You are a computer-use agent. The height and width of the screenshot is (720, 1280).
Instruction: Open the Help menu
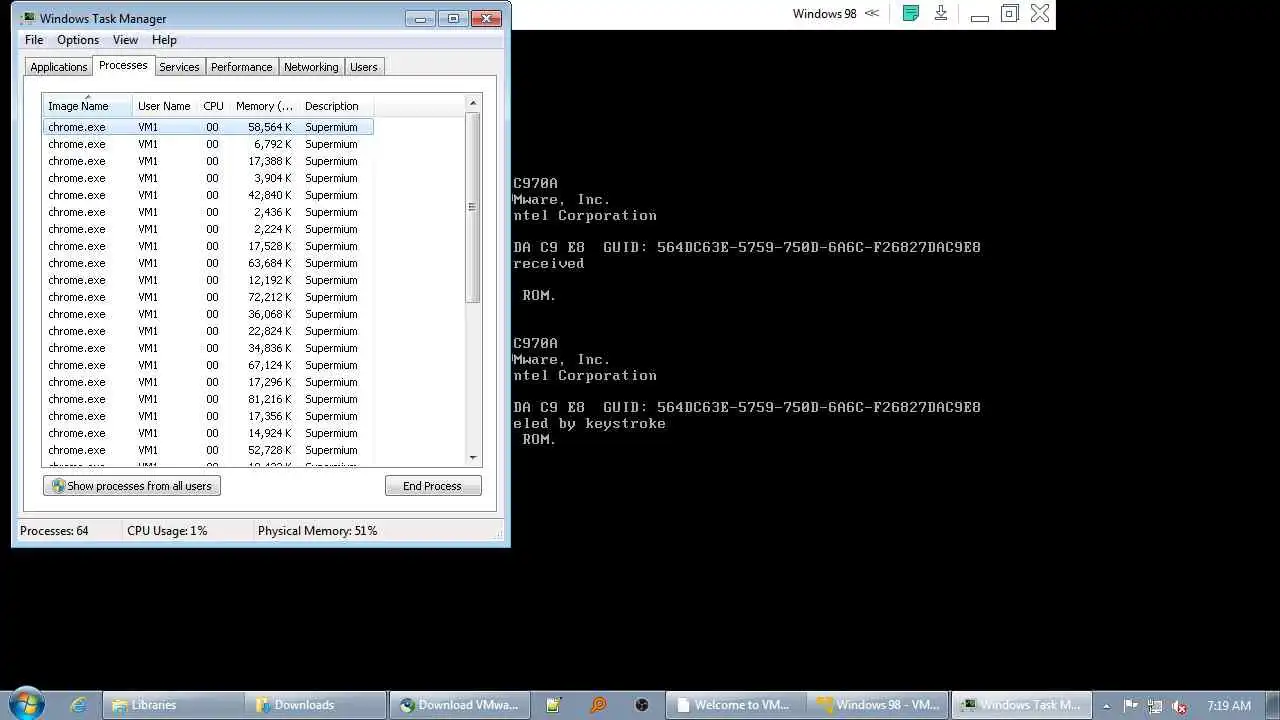click(164, 40)
